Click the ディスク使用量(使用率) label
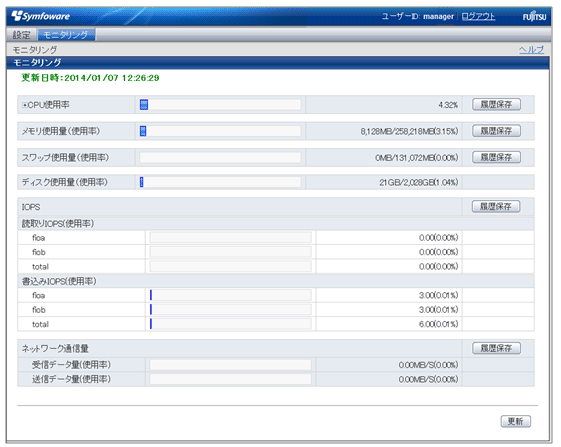The height and width of the screenshot is (447, 561). [x=65, y=183]
